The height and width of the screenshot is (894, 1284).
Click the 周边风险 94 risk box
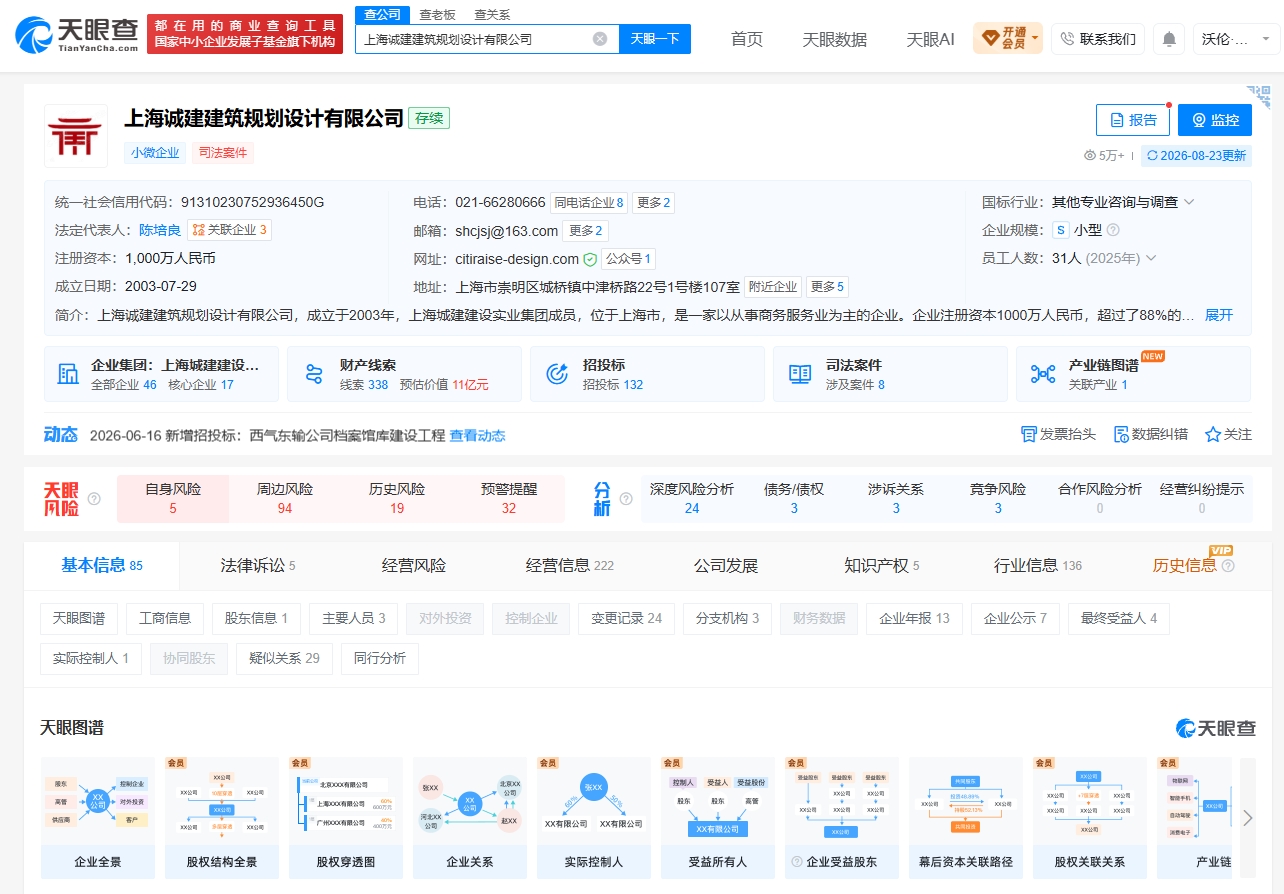pos(285,498)
